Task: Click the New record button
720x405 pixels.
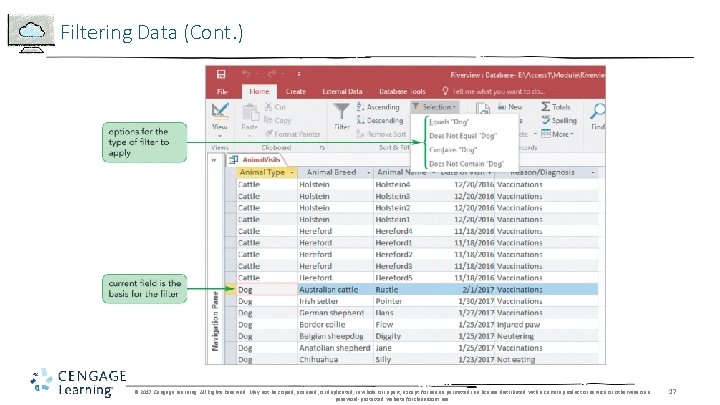Action: (510, 107)
